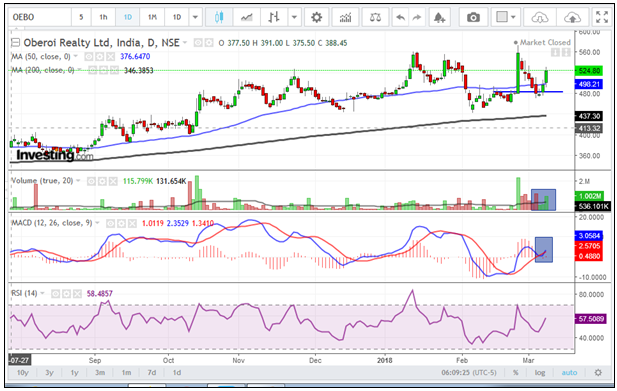Viewport: 617px width, 391px height.
Task: Open bottom-right chart settings gear
Action: (598, 373)
